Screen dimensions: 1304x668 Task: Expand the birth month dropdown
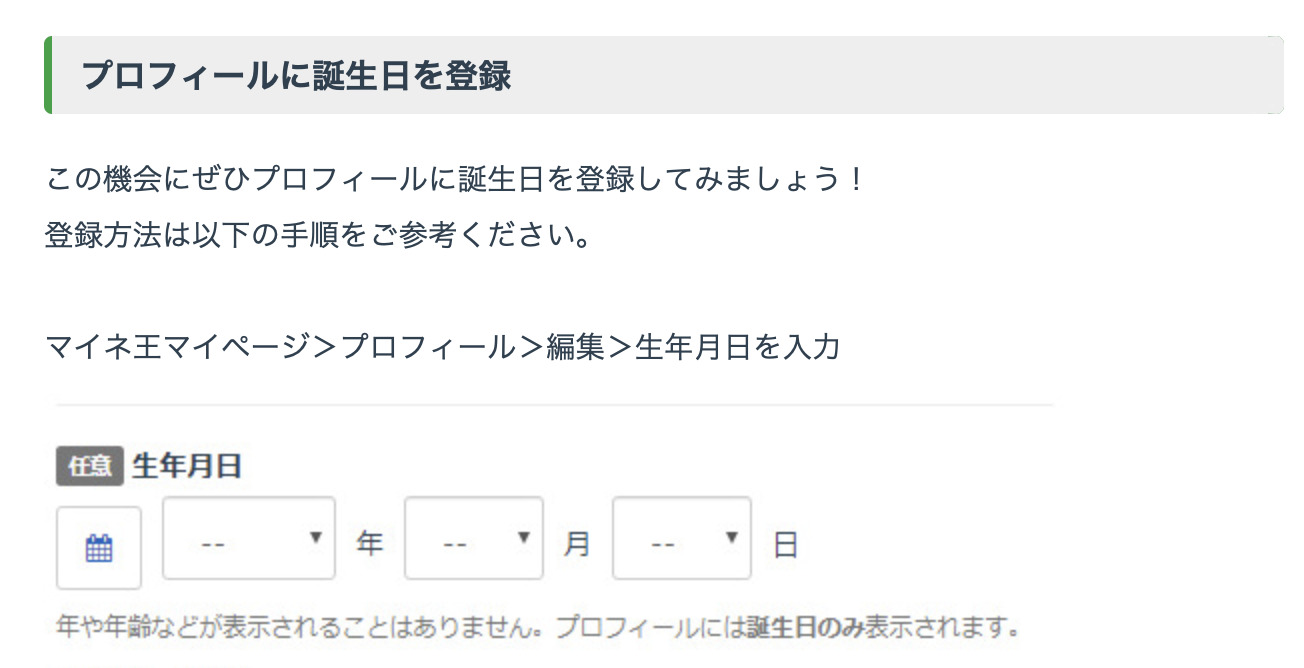pos(473,538)
